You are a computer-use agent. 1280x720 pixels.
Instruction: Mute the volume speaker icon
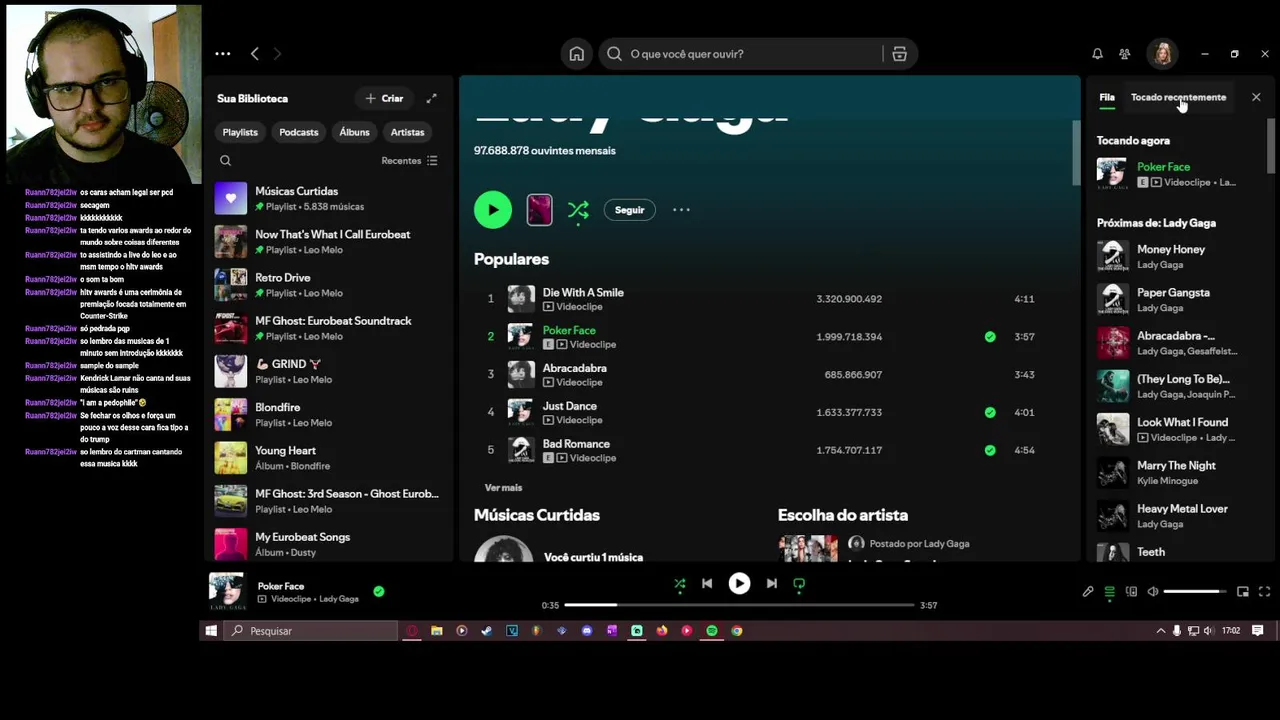pyautogui.click(x=1153, y=592)
